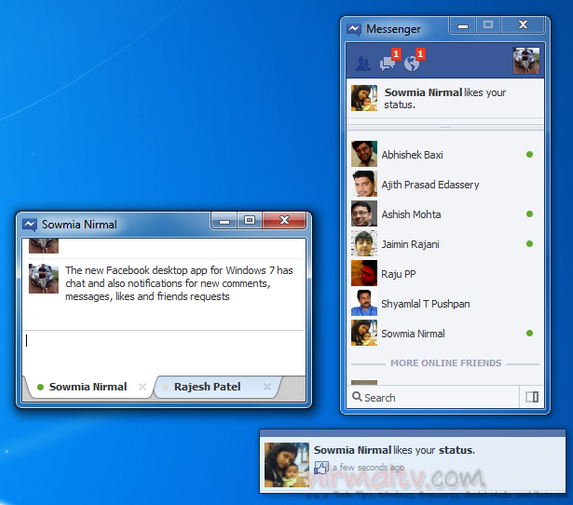Minimize the Messenger window
This screenshot has width=573, height=505.
point(463,25)
